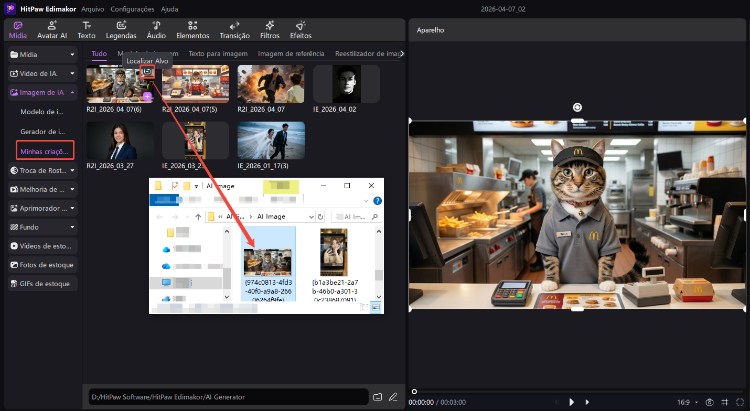Click the open folder icon beside path
This screenshot has width=750, height=411.
377,397
